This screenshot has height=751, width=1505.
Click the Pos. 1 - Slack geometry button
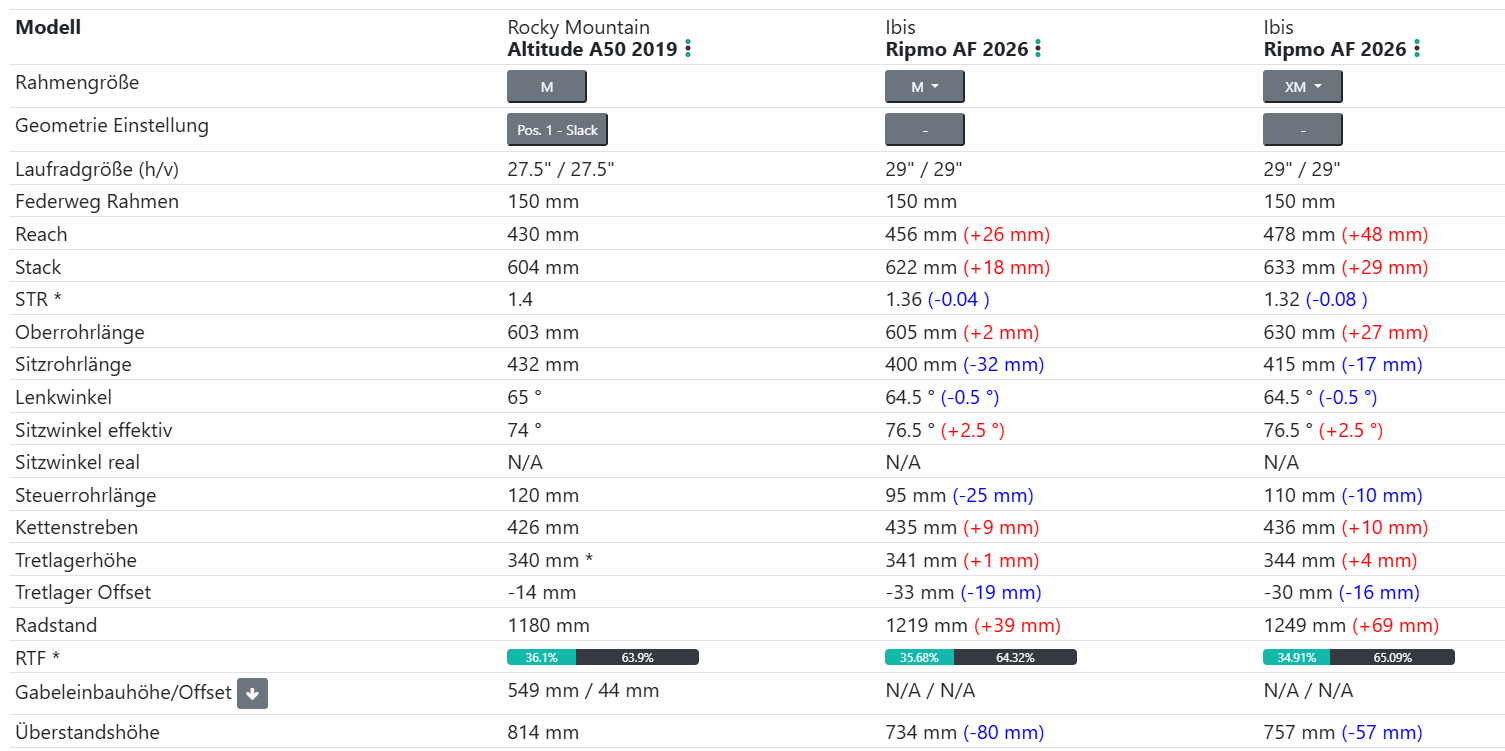click(x=557, y=130)
